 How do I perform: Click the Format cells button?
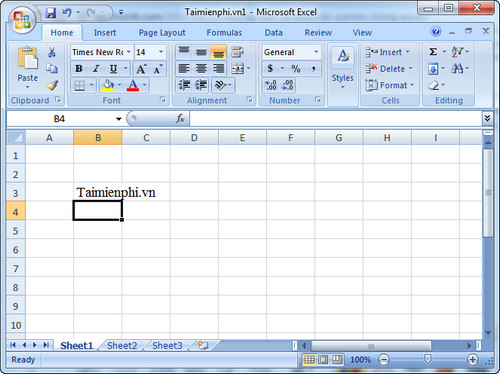[x=390, y=85]
